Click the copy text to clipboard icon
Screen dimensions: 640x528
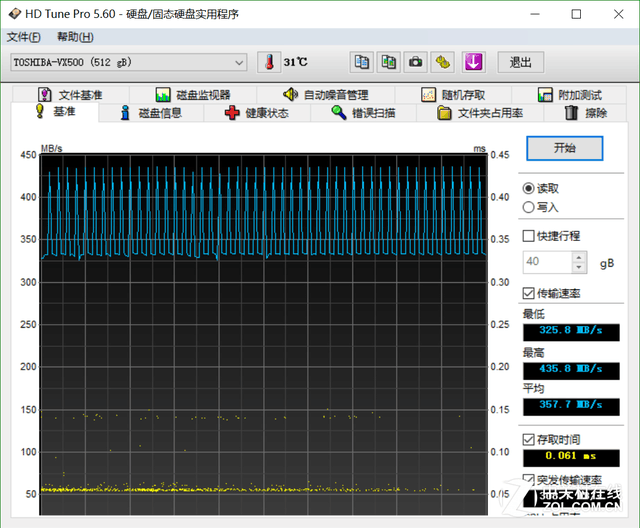point(361,62)
